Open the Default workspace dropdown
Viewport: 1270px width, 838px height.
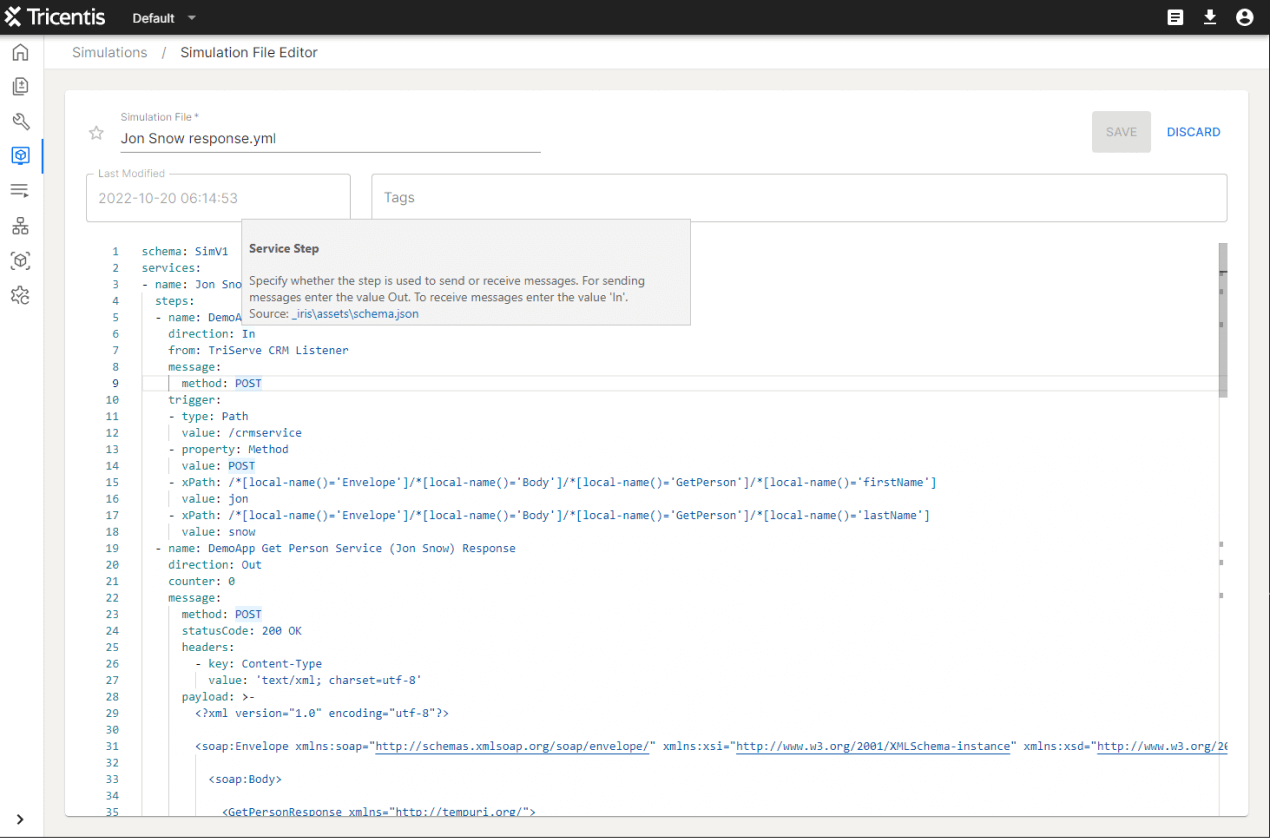coord(164,18)
